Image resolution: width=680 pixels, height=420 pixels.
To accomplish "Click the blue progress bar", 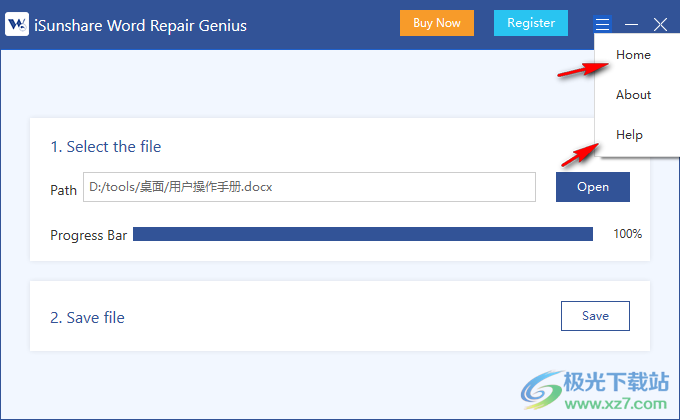I will click(x=363, y=234).
